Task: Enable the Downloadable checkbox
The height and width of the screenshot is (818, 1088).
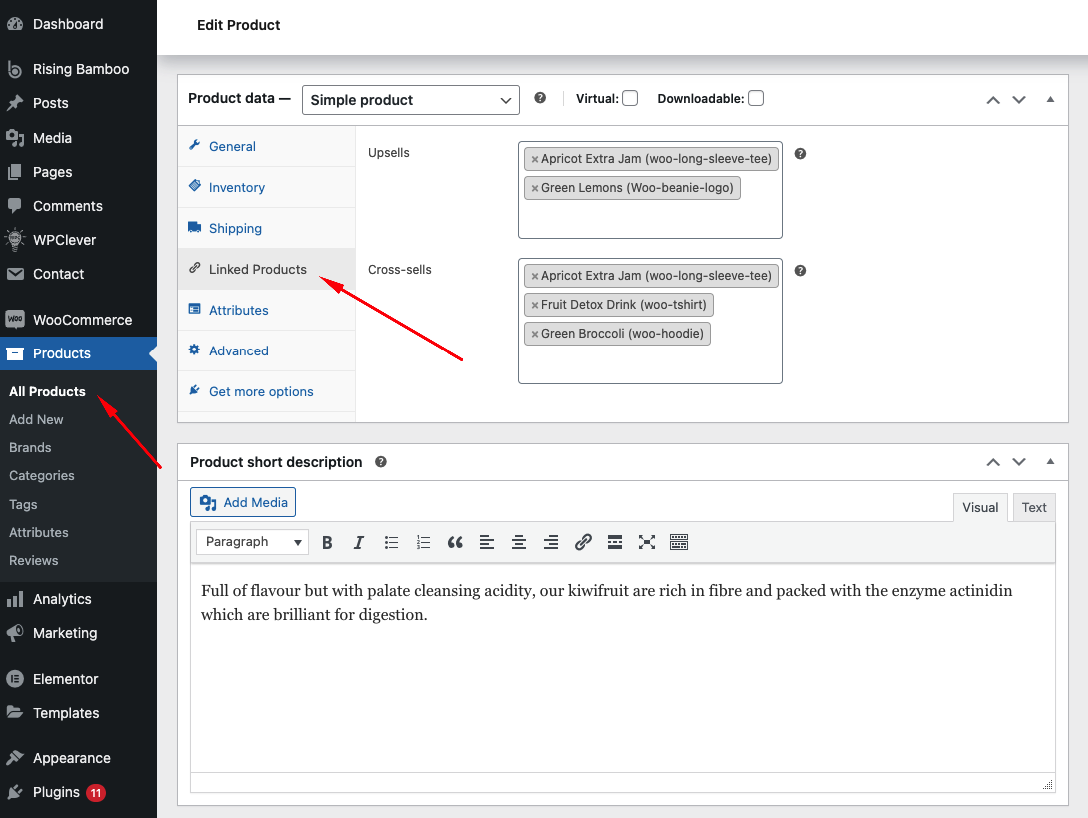Action: (x=756, y=98)
